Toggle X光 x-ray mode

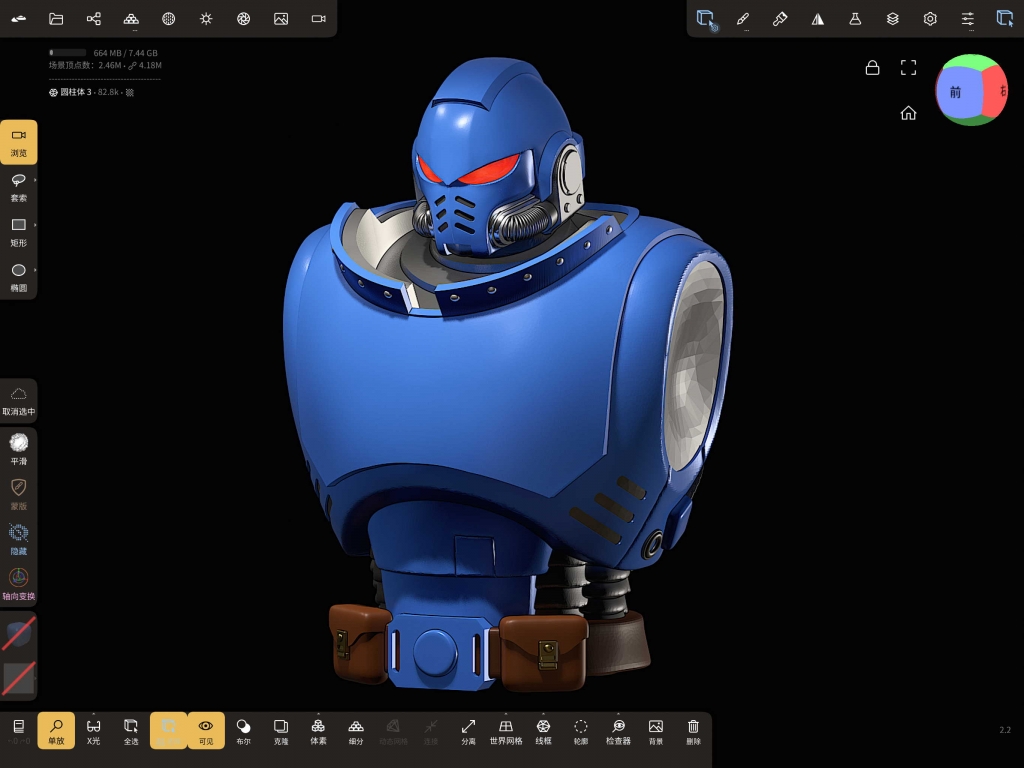pos(93,731)
